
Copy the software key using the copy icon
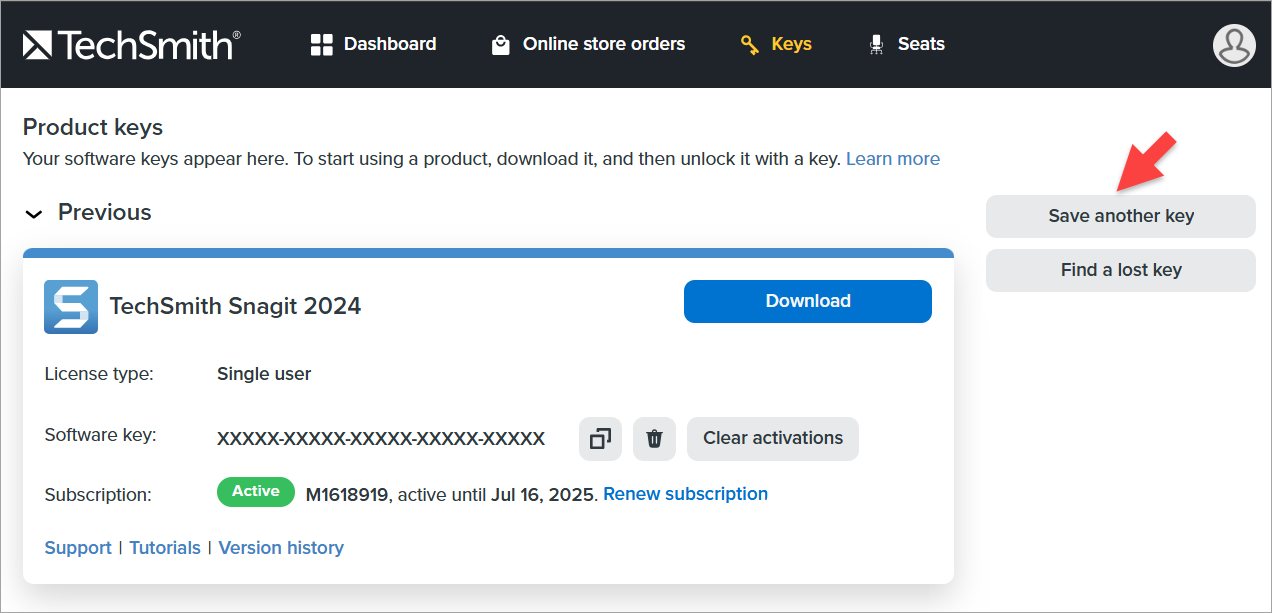point(599,438)
